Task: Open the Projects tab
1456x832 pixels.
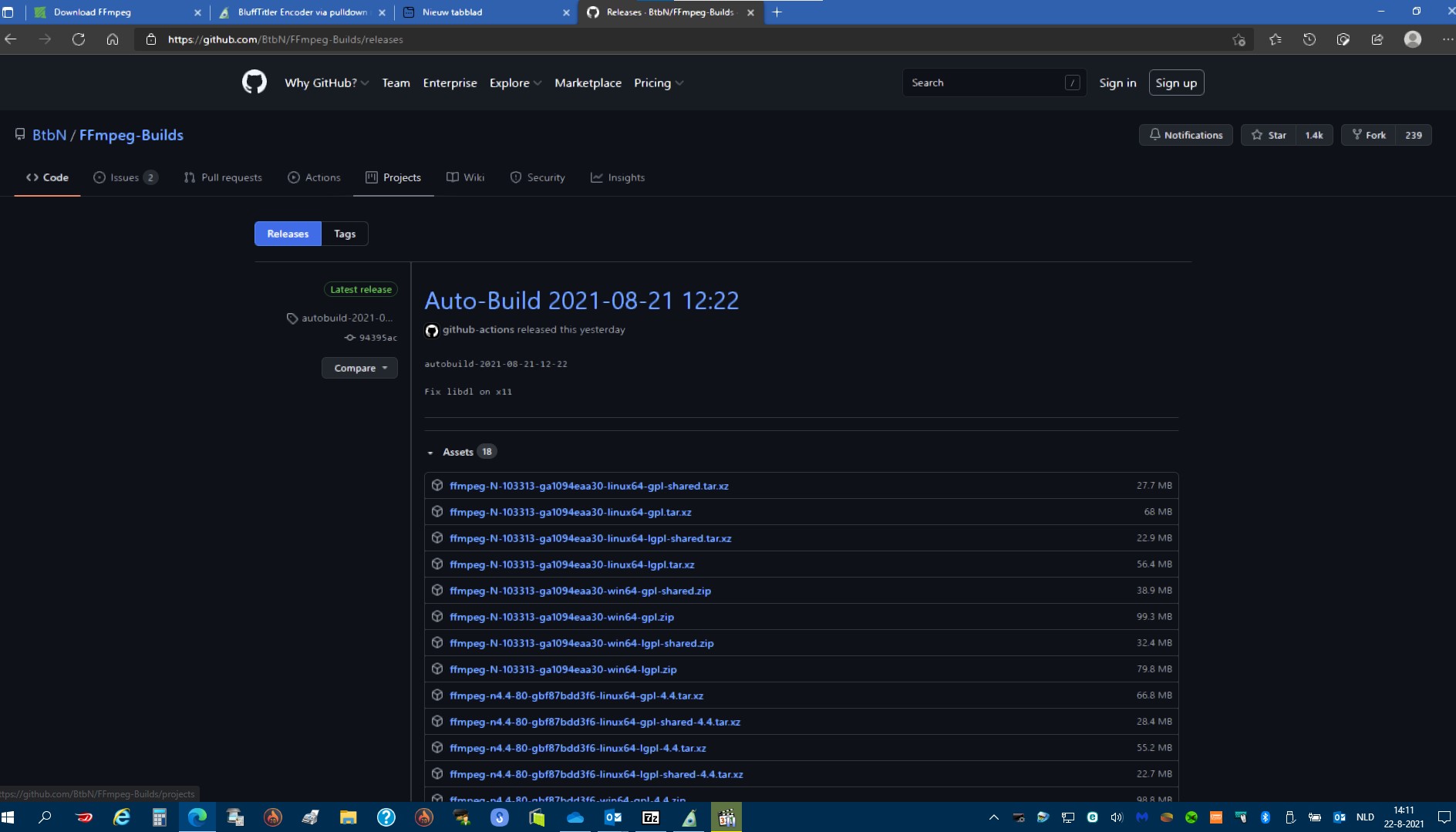Action: click(393, 177)
